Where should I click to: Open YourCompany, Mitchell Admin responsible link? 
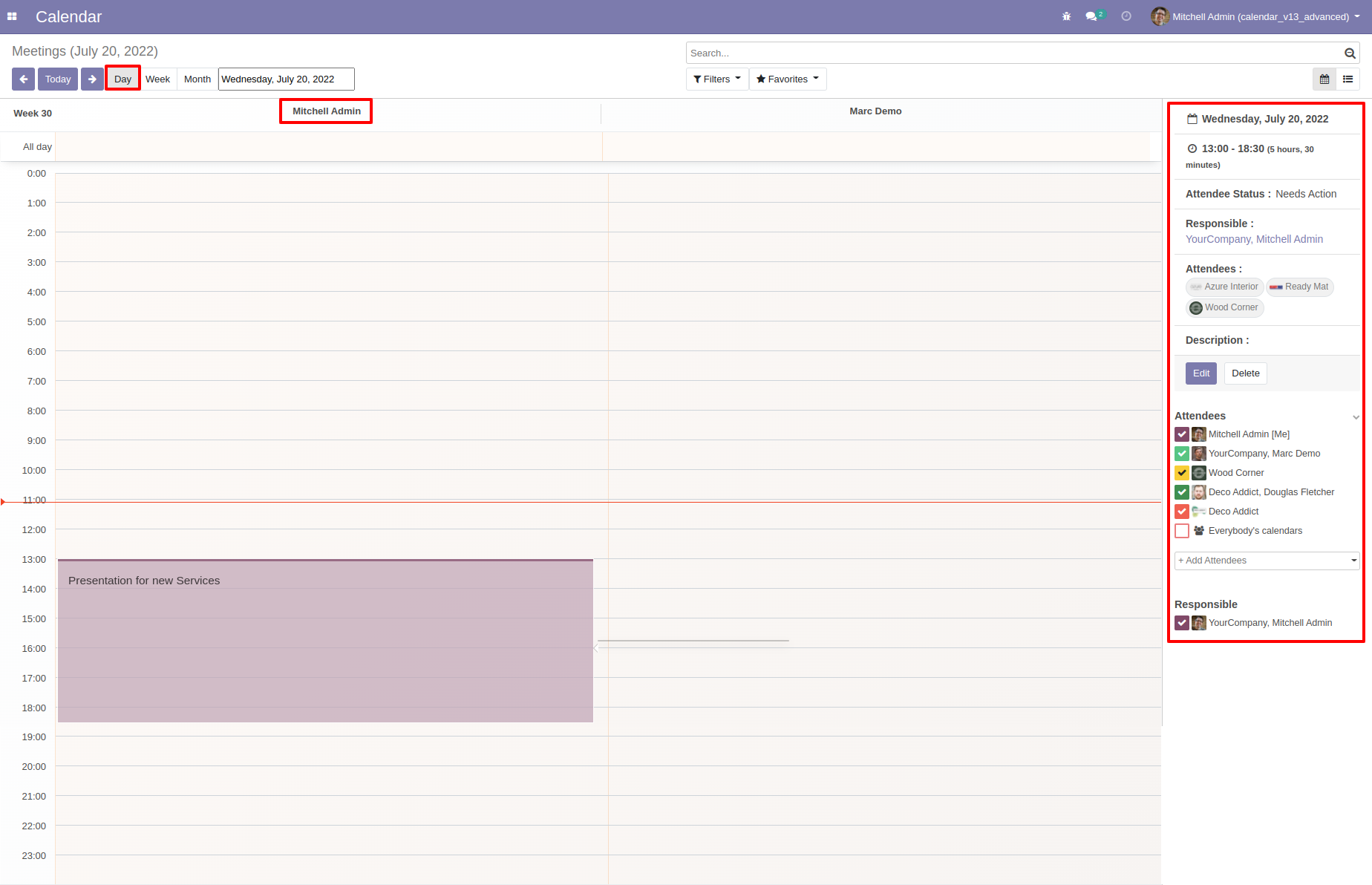tap(1254, 239)
